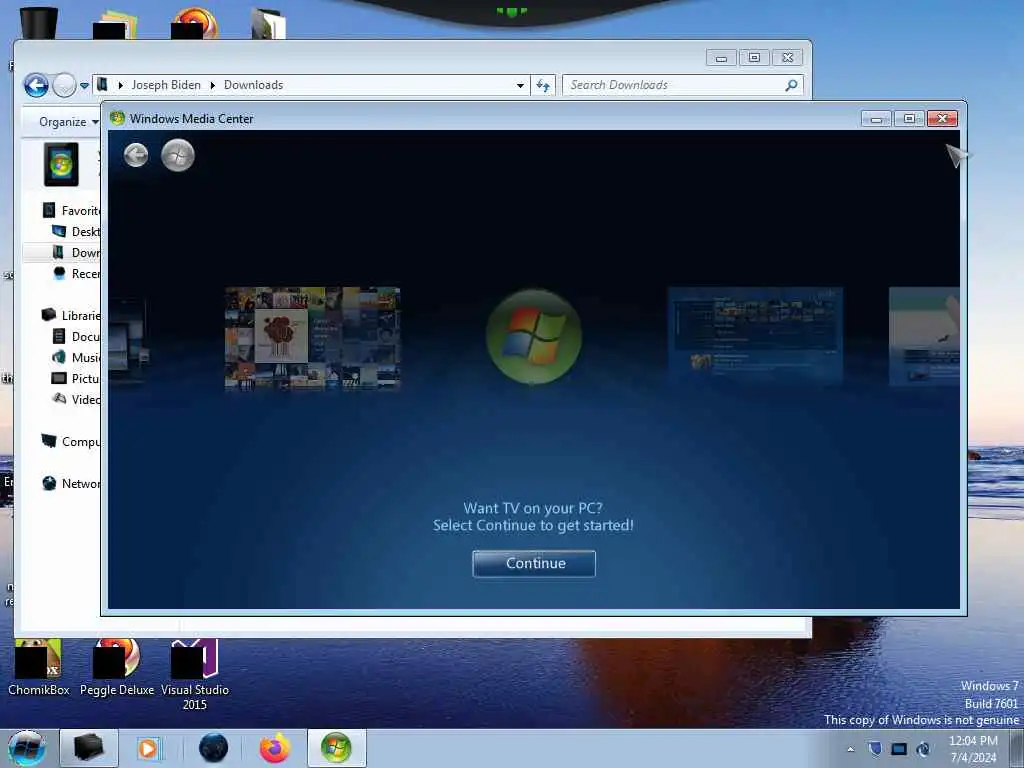1024x768 pixels.
Task: Click the large Windows logo orb
Action: [534, 336]
